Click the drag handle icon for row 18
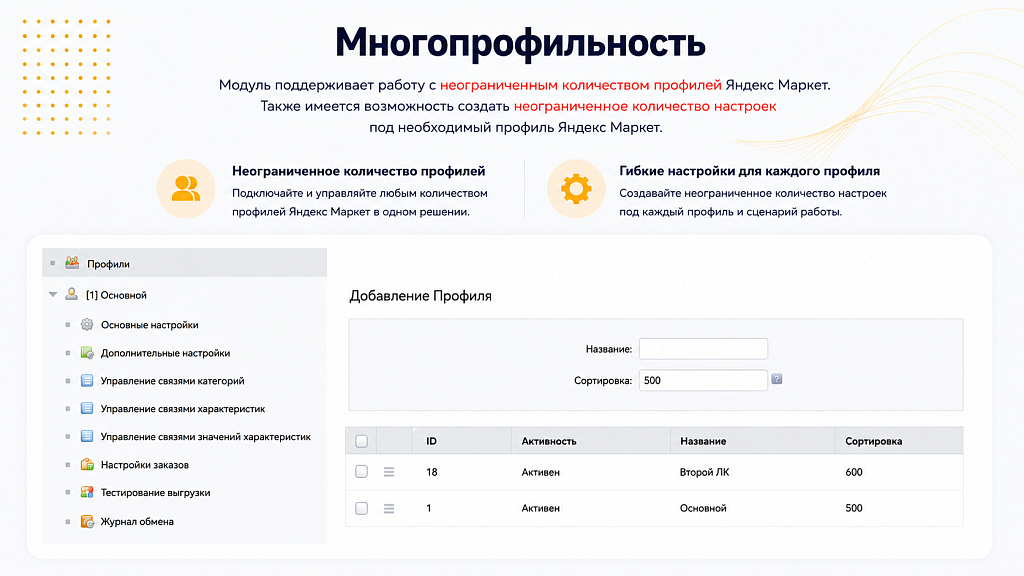1024x576 pixels. point(389,472)
